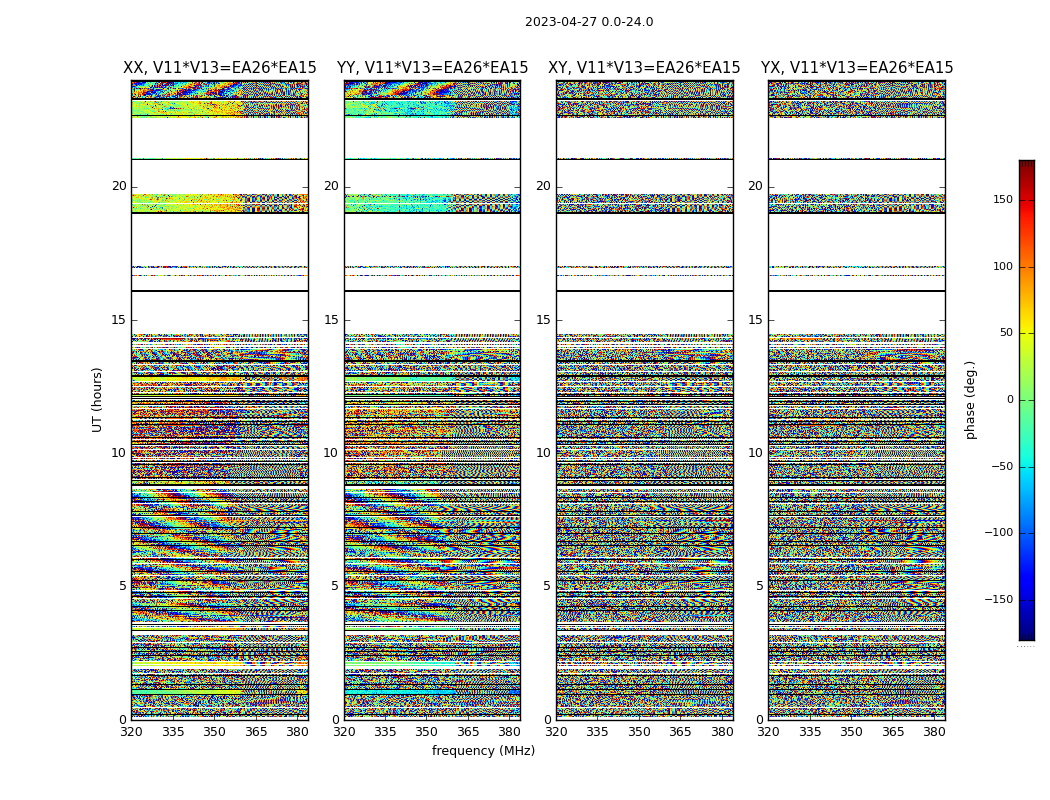
Task: Click the 365 frequency tick under XX panel
Action: [256, 732]
